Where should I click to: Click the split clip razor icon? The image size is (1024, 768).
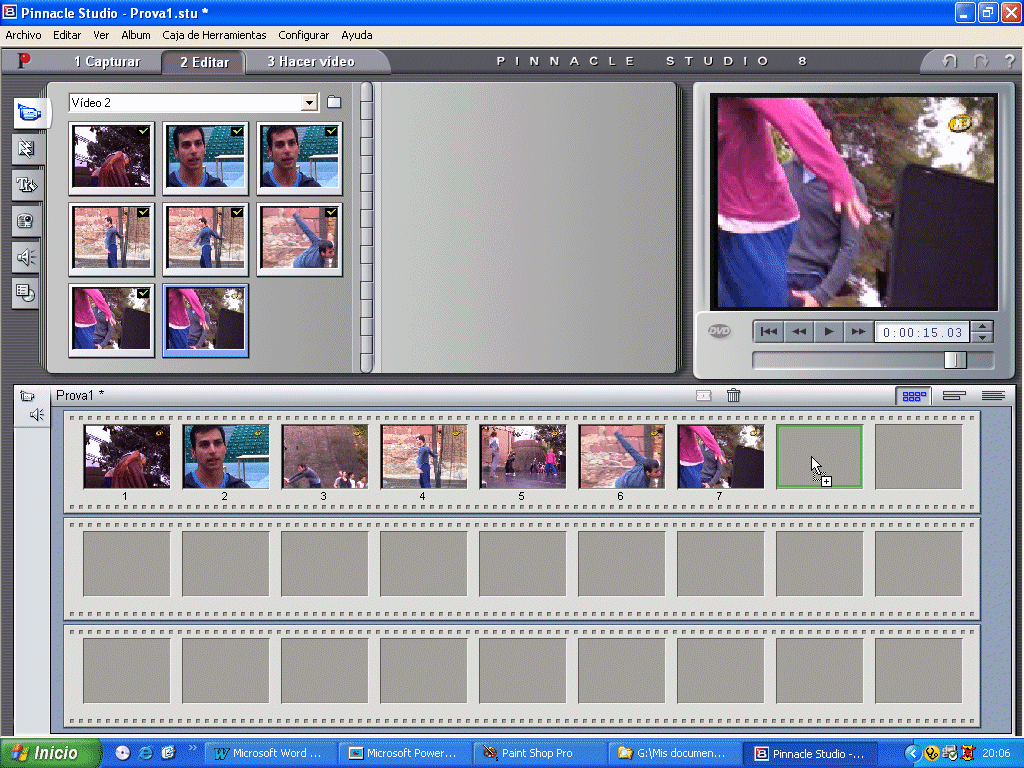[703, 396]
